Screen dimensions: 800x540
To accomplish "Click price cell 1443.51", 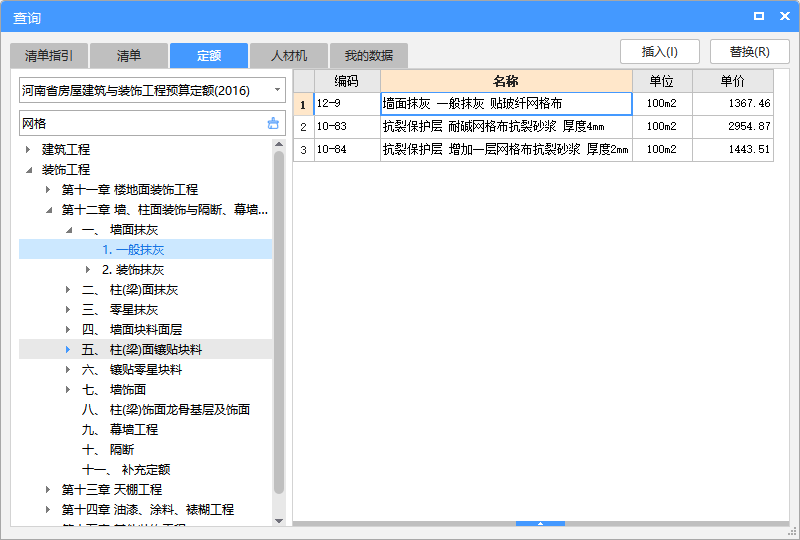I will click(x=733, y=150).
